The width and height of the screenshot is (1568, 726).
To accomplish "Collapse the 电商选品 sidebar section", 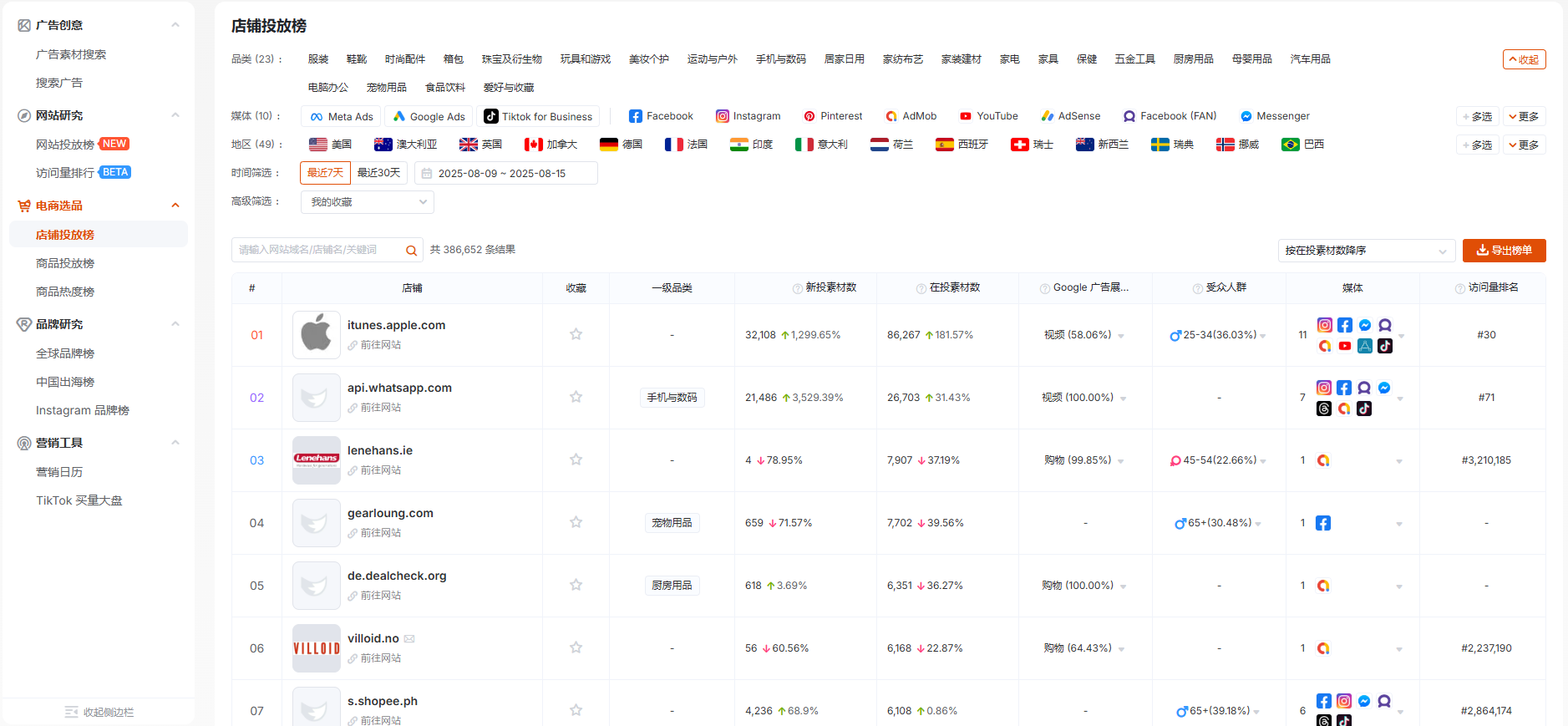I will 175,206.
